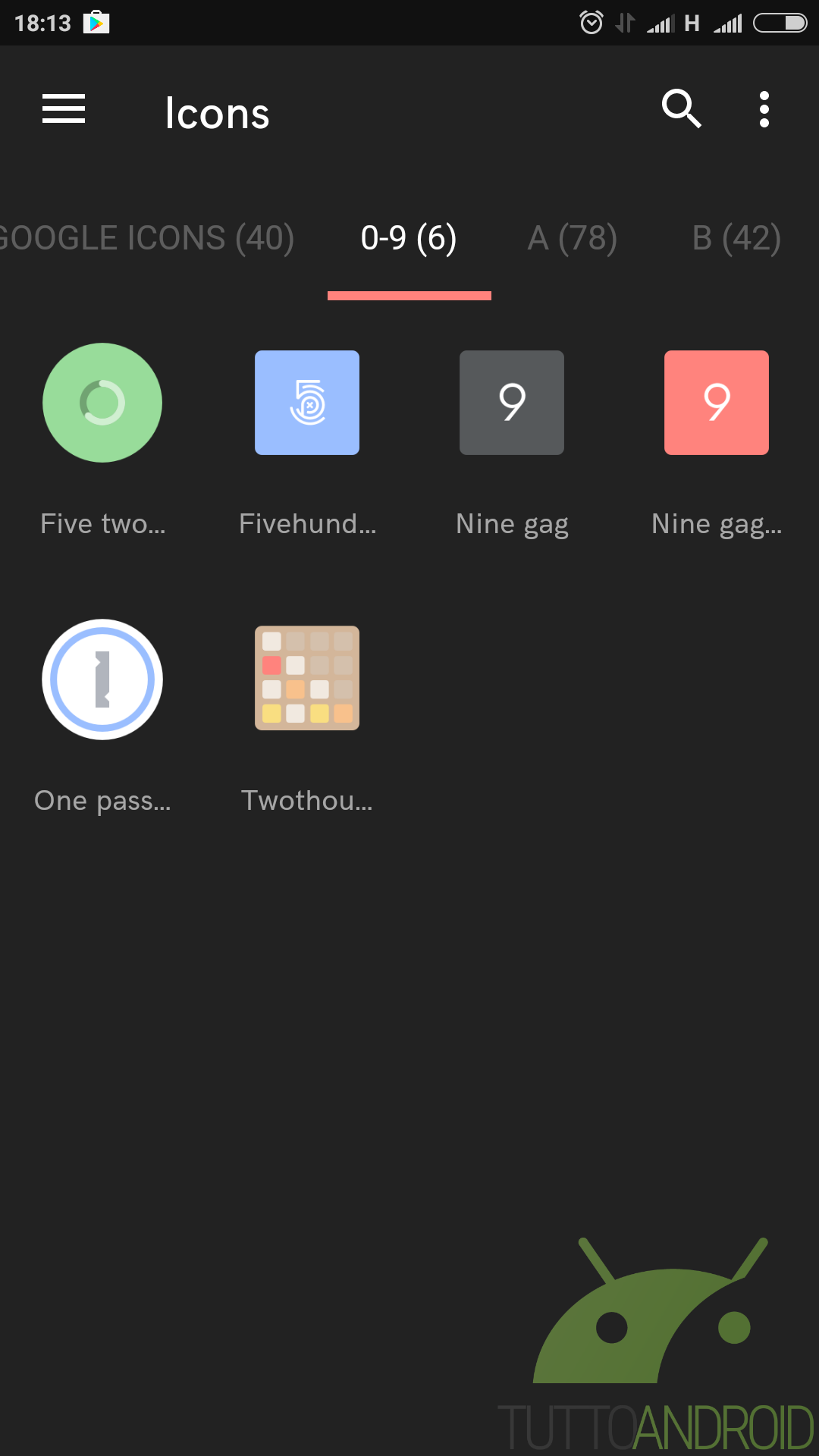
Task: Select the blue Fivehundred icon
Action: pos(307,403)
